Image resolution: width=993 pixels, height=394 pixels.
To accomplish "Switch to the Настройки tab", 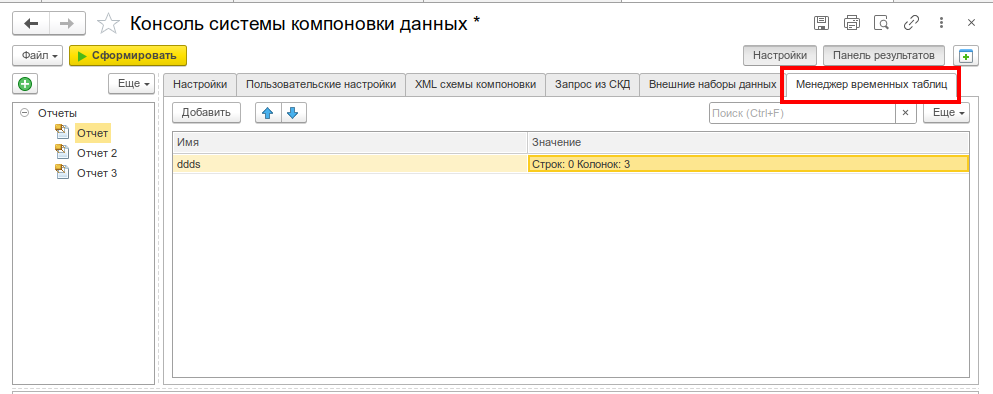I will (200, 84).
